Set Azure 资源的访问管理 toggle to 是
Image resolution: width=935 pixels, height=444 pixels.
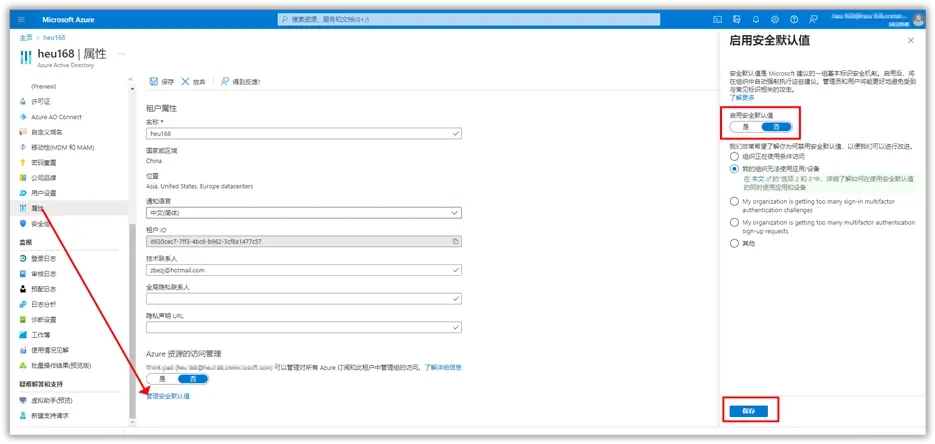[x=162, y=379]
